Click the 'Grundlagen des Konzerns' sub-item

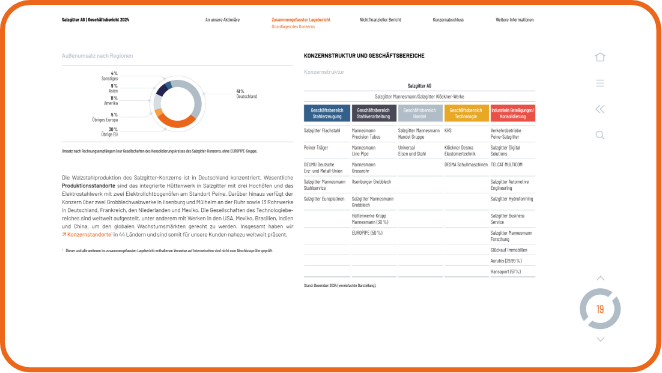293,27
